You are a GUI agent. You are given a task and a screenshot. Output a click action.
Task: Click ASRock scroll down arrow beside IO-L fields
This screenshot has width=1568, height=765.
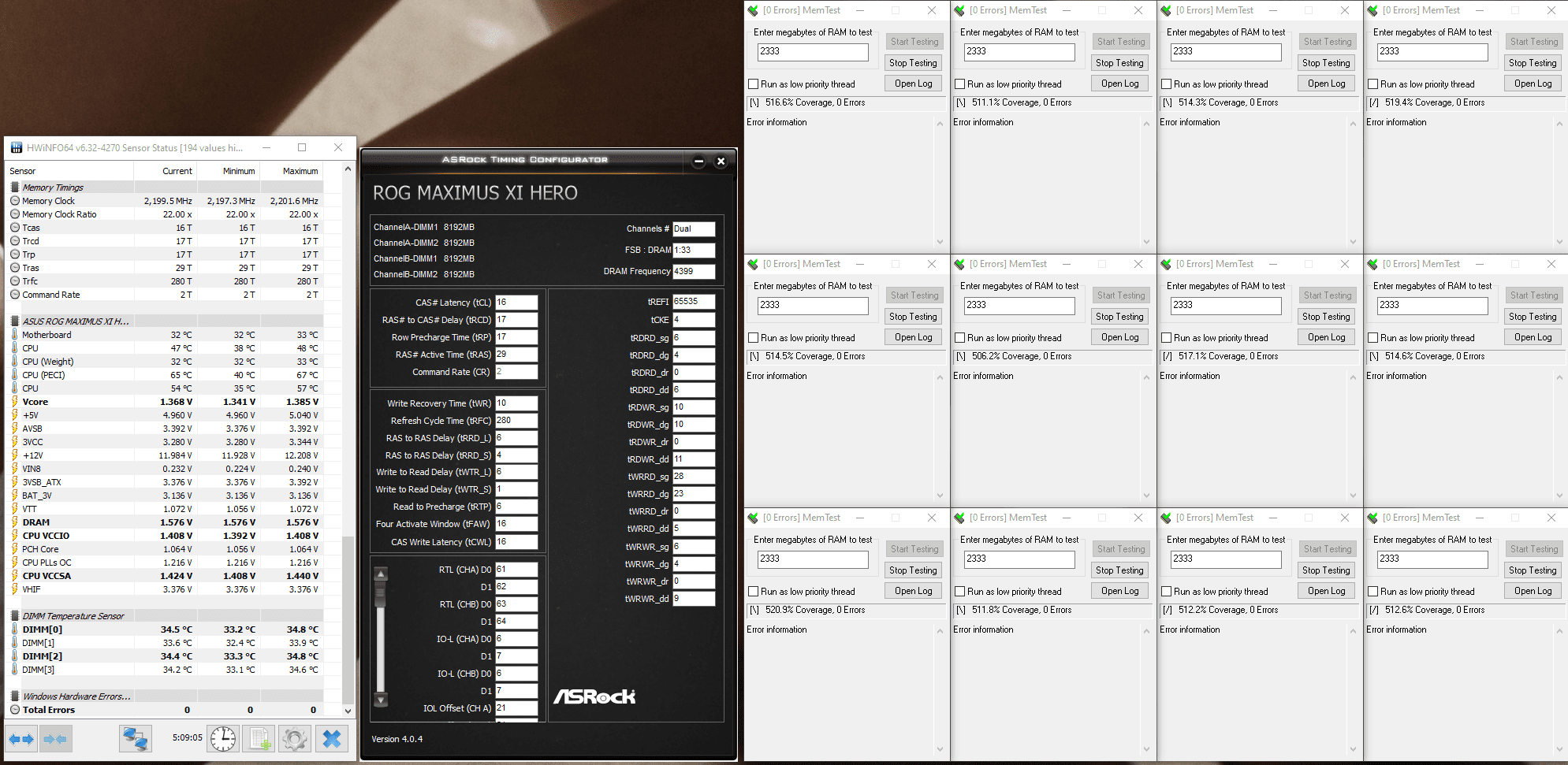click(x=381, y=700)
